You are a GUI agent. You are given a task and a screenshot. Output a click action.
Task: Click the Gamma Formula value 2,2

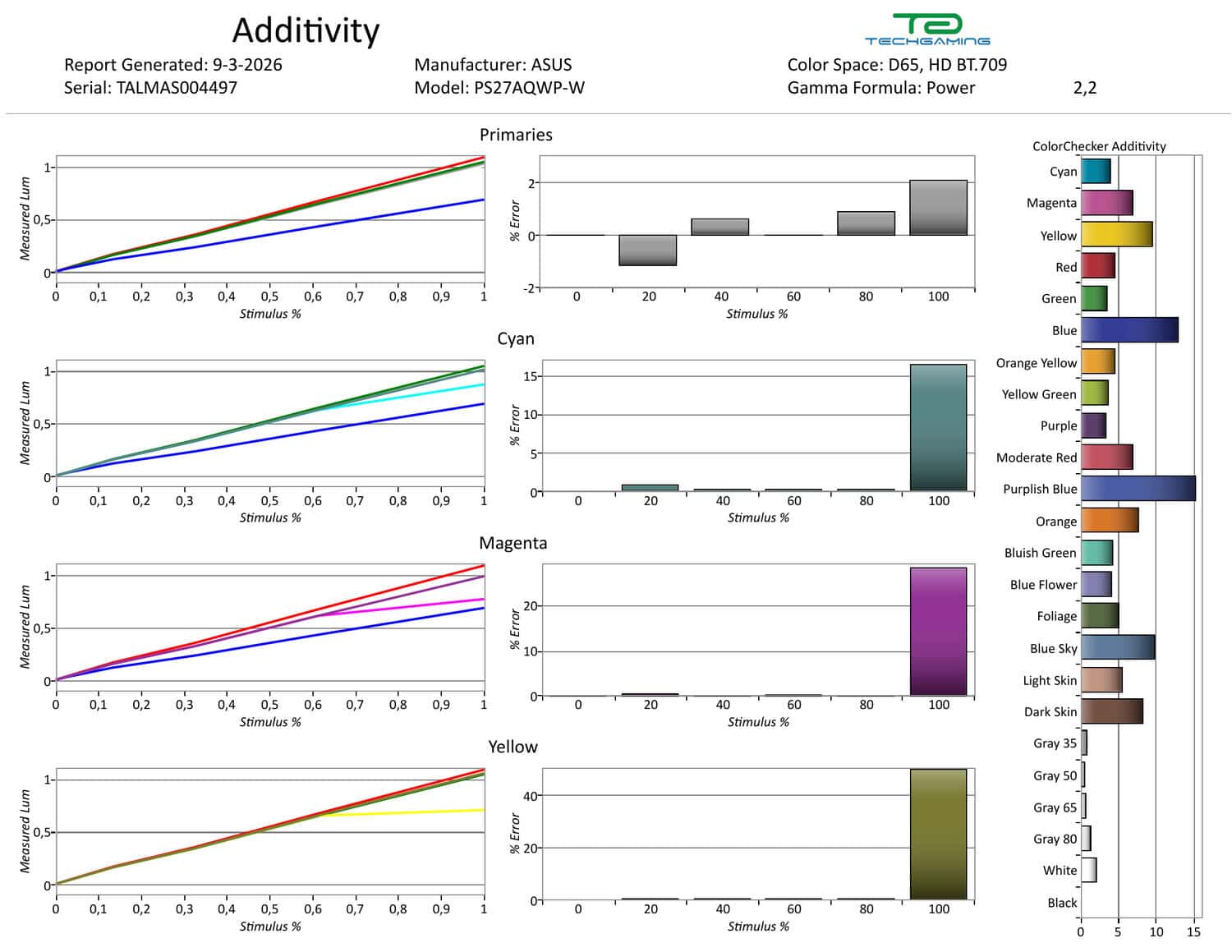pos(1084,88)
